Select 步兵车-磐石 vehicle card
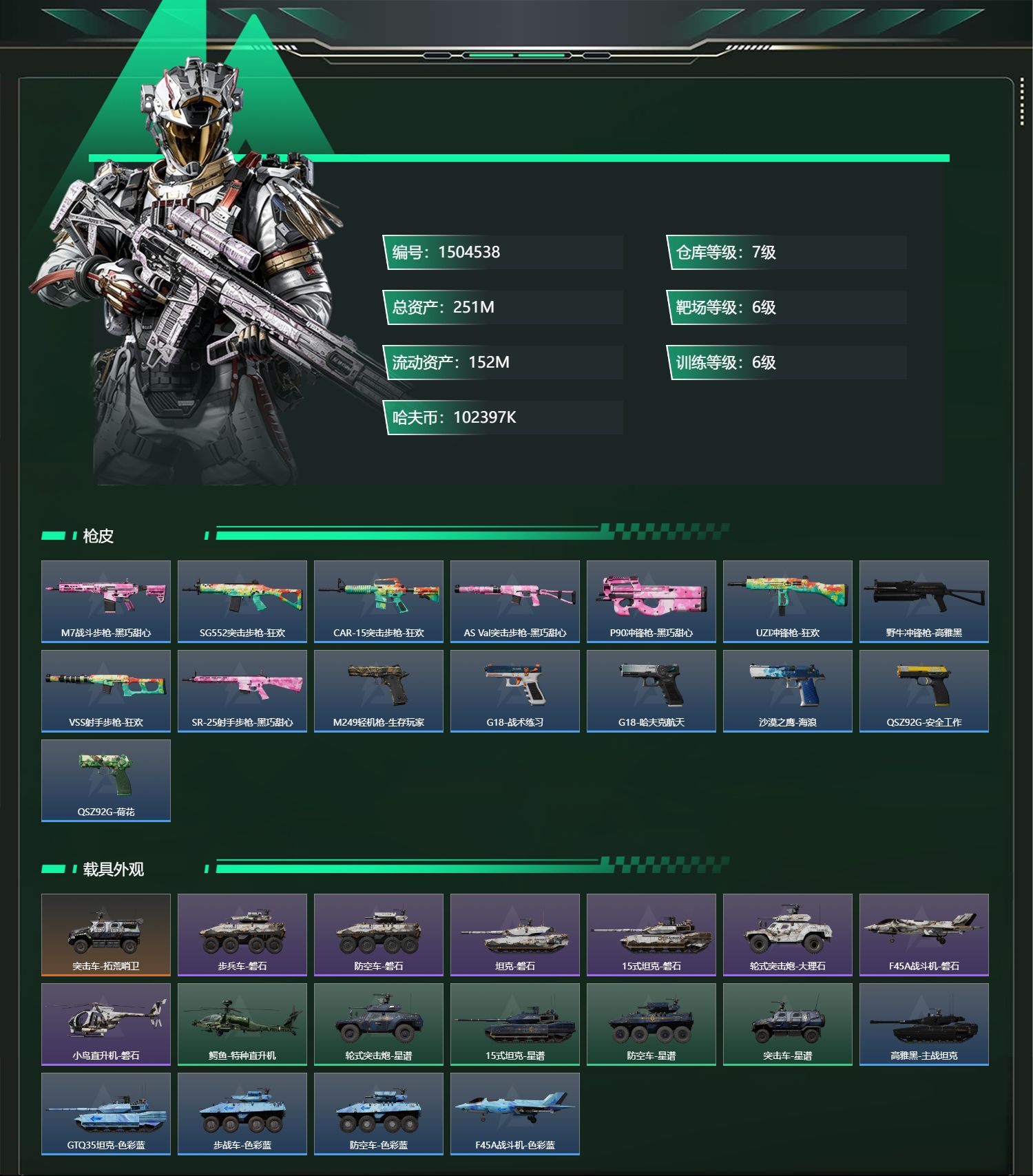 tap(242, 935)
